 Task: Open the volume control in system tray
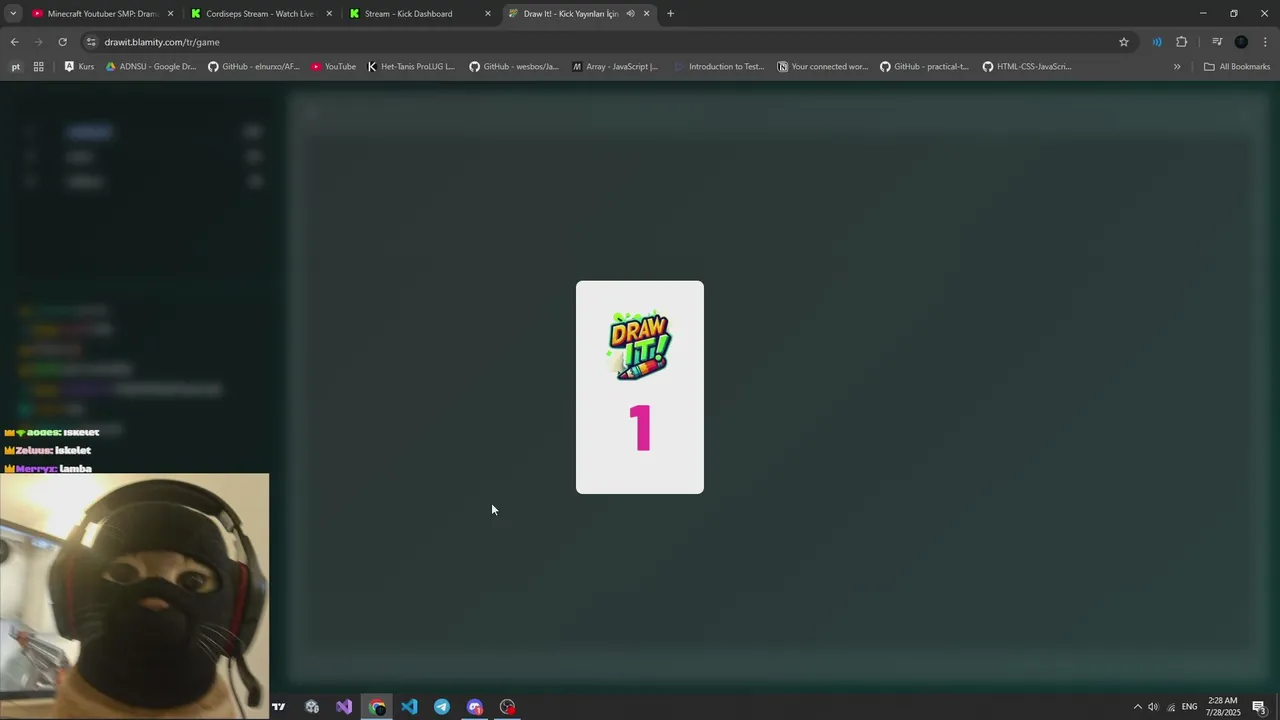[x=1153, y=707]
